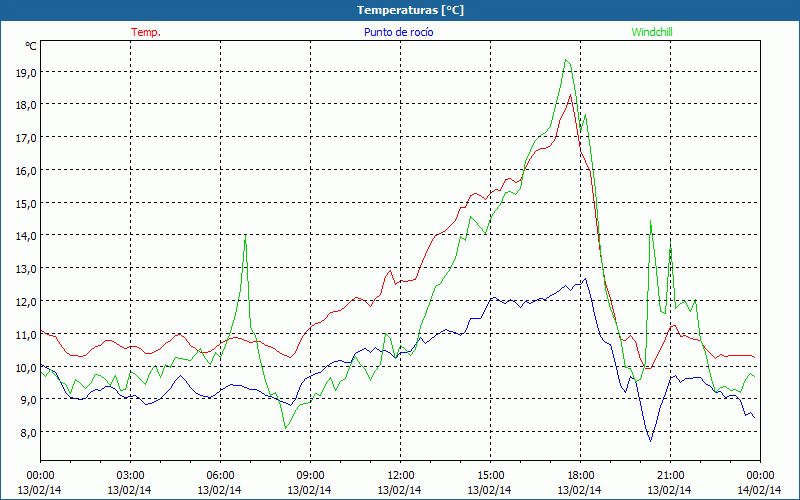The image size is (800, 500).
Task: Click the blue dew point minimum below 8,0
Action: (x=651, y=441)
